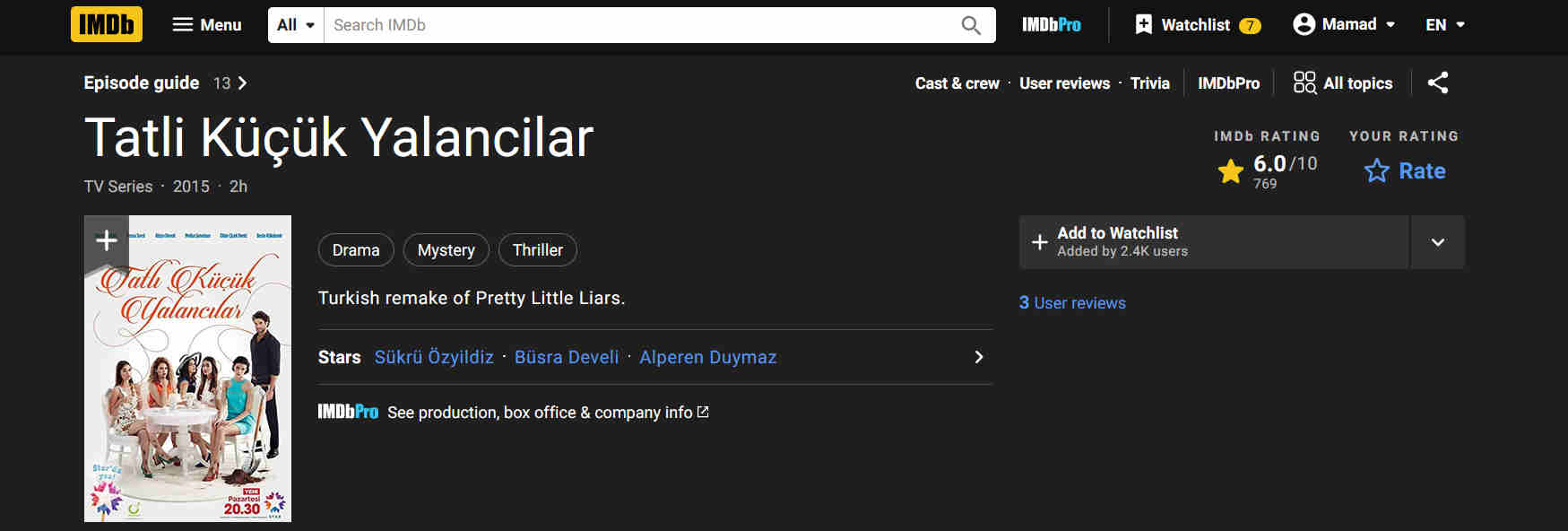Open the Watchlist with bookmark icon
This screenshot has width=1568, height=531.
coord(1198,24)
